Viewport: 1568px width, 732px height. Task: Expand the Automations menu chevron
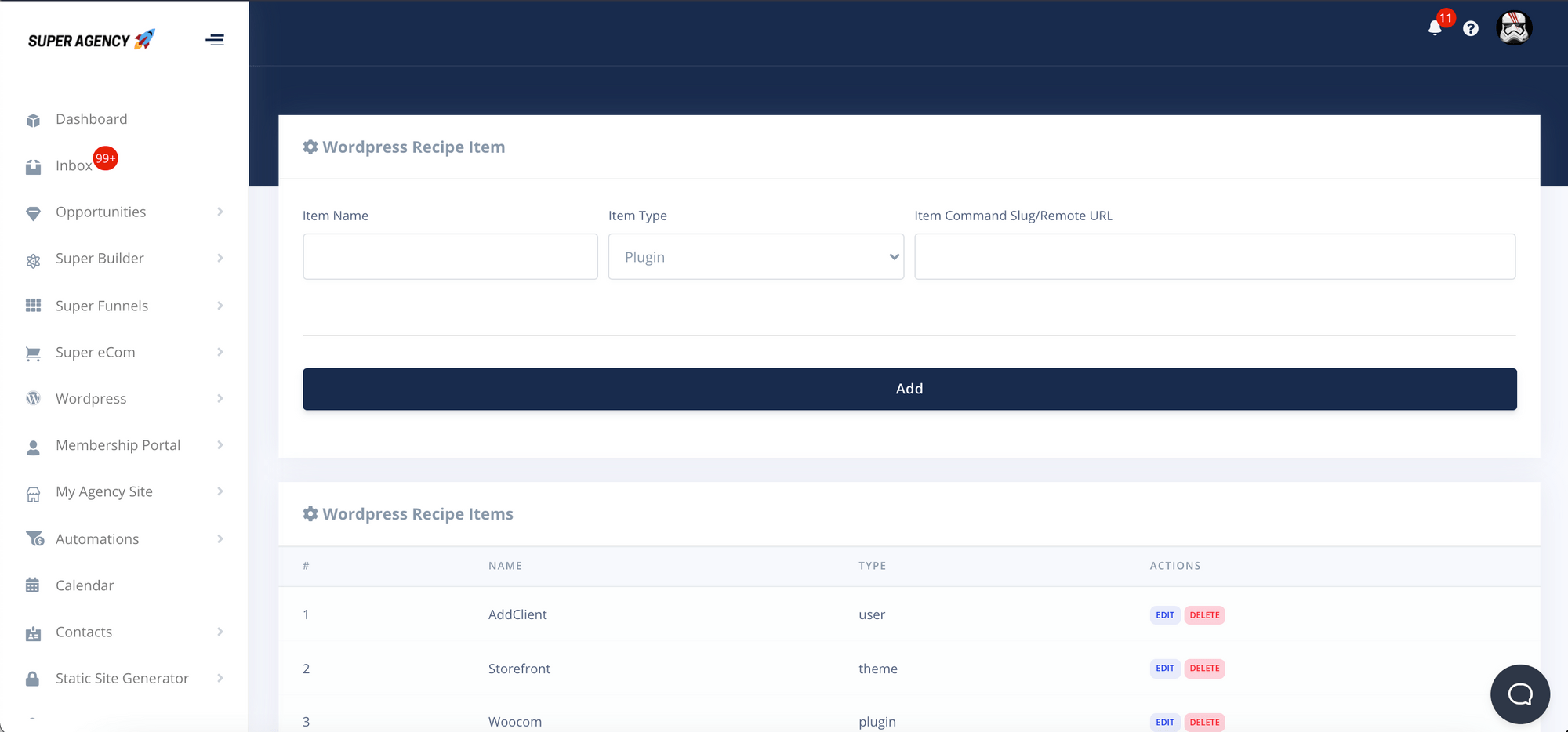(220, 539)
